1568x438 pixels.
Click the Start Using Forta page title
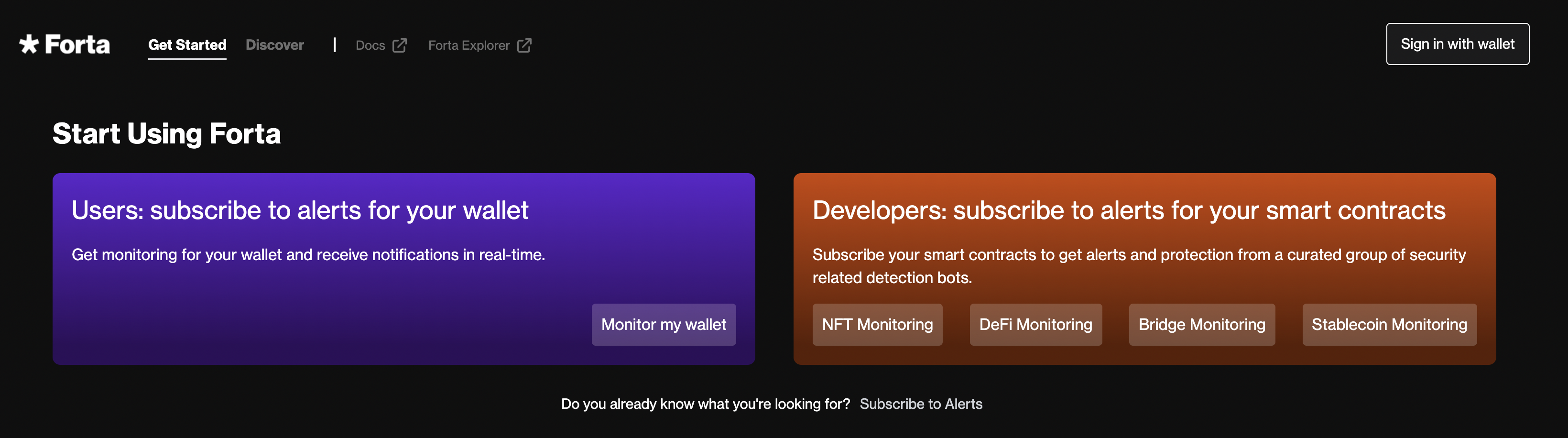click(167, 134)
